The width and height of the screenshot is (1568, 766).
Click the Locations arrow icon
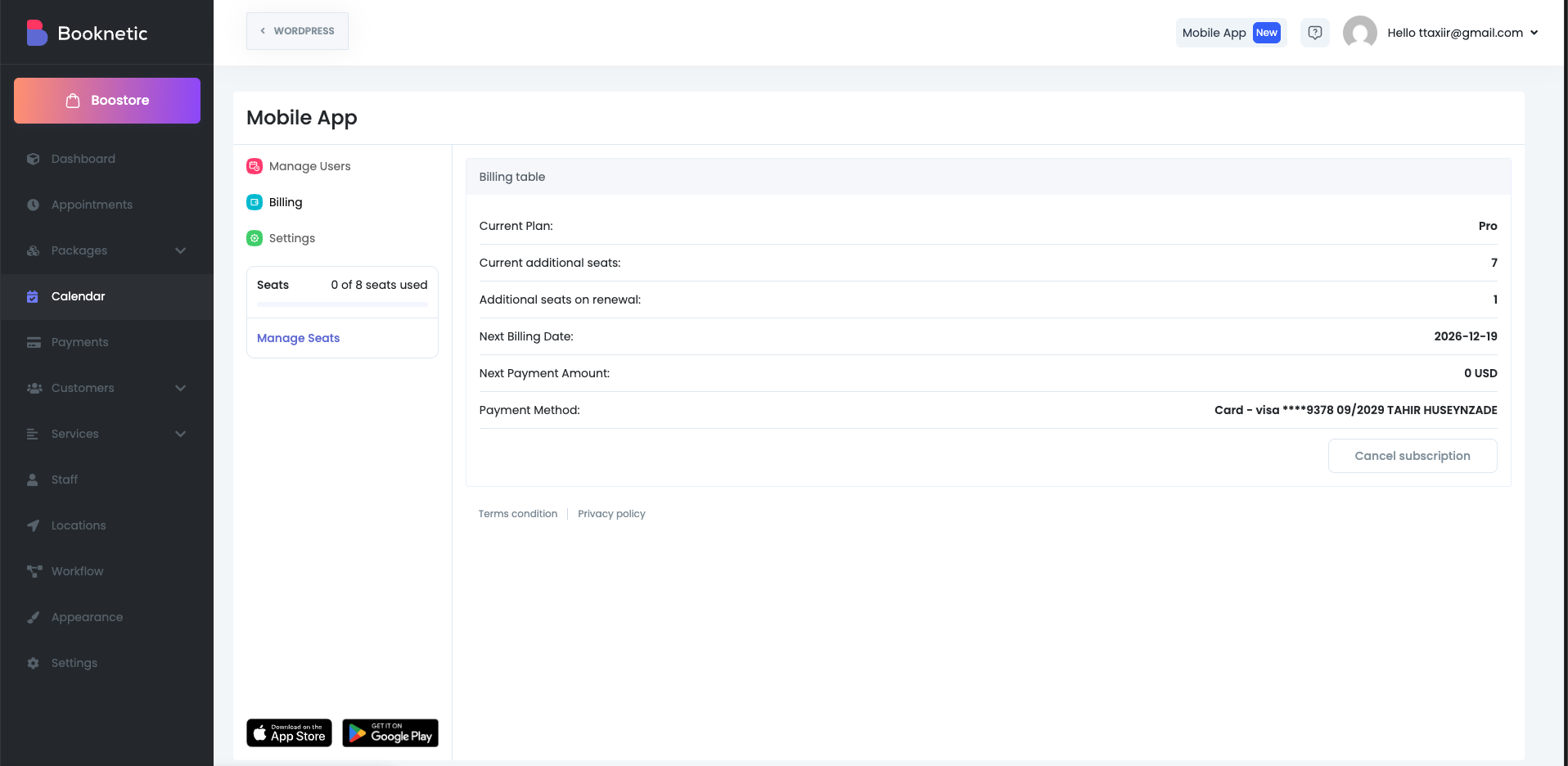[33, 525]
